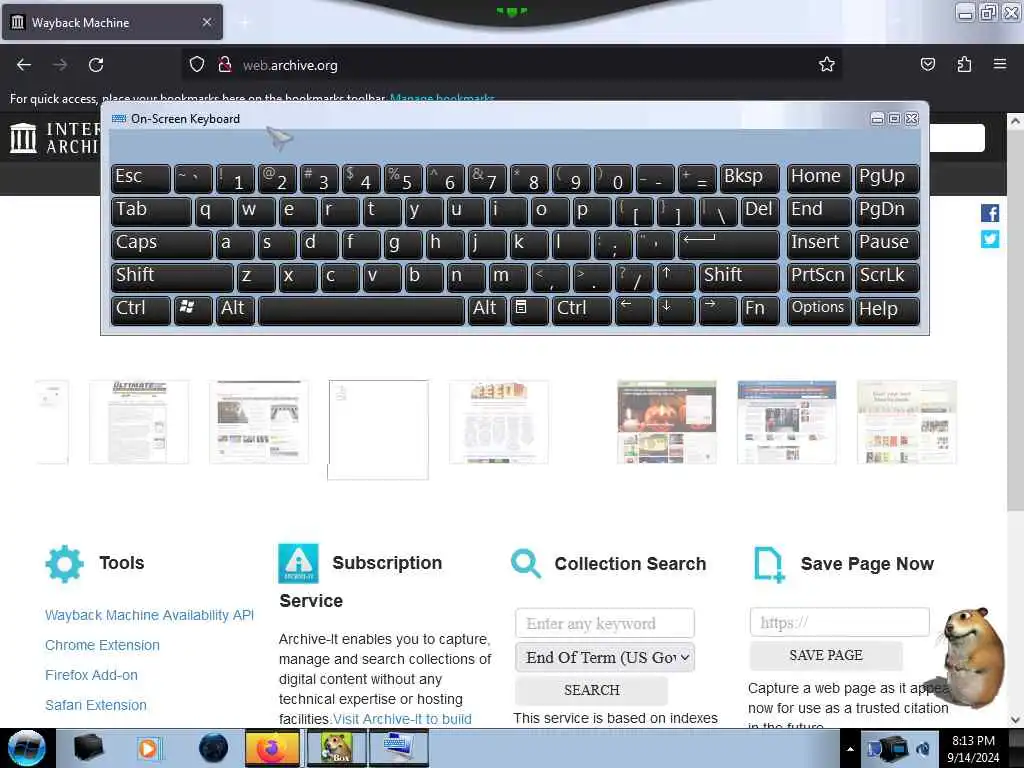Click the Windows key on keyboard
Image resolution: width=1024 pixels, height=768 pixels.
(x=193, y=310)
